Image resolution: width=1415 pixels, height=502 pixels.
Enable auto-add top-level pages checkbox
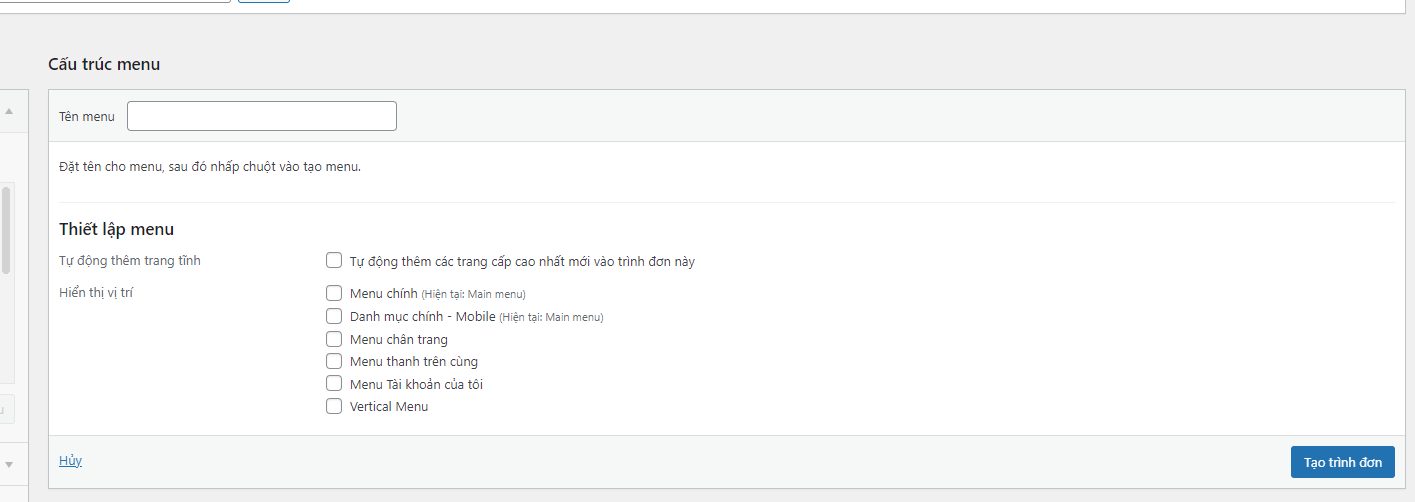[334, 261]
